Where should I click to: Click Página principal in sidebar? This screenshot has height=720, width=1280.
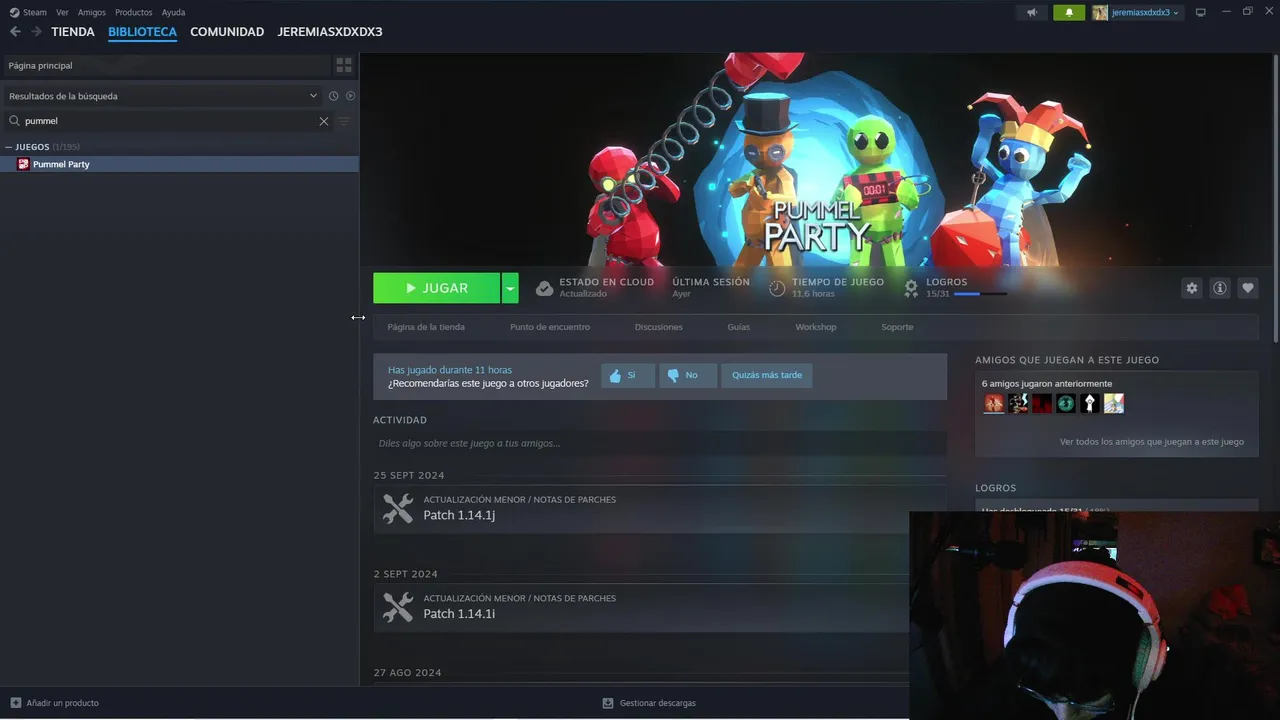coord(165,65)
